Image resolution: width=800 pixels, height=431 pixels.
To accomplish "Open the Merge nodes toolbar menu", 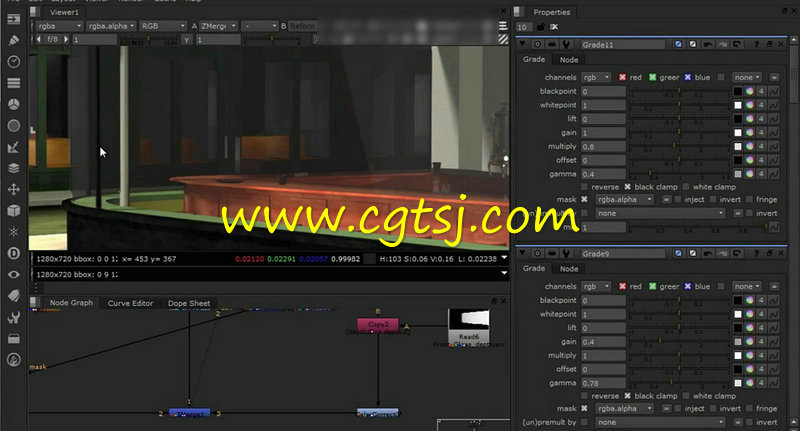I will [x=14, y=168].
